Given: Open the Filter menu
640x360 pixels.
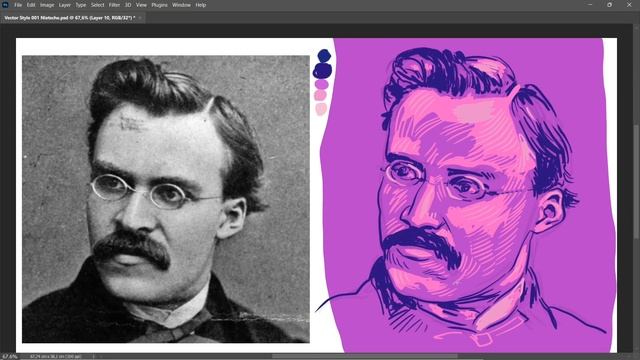Looking at the screenshot, I should tap(114, 5).
